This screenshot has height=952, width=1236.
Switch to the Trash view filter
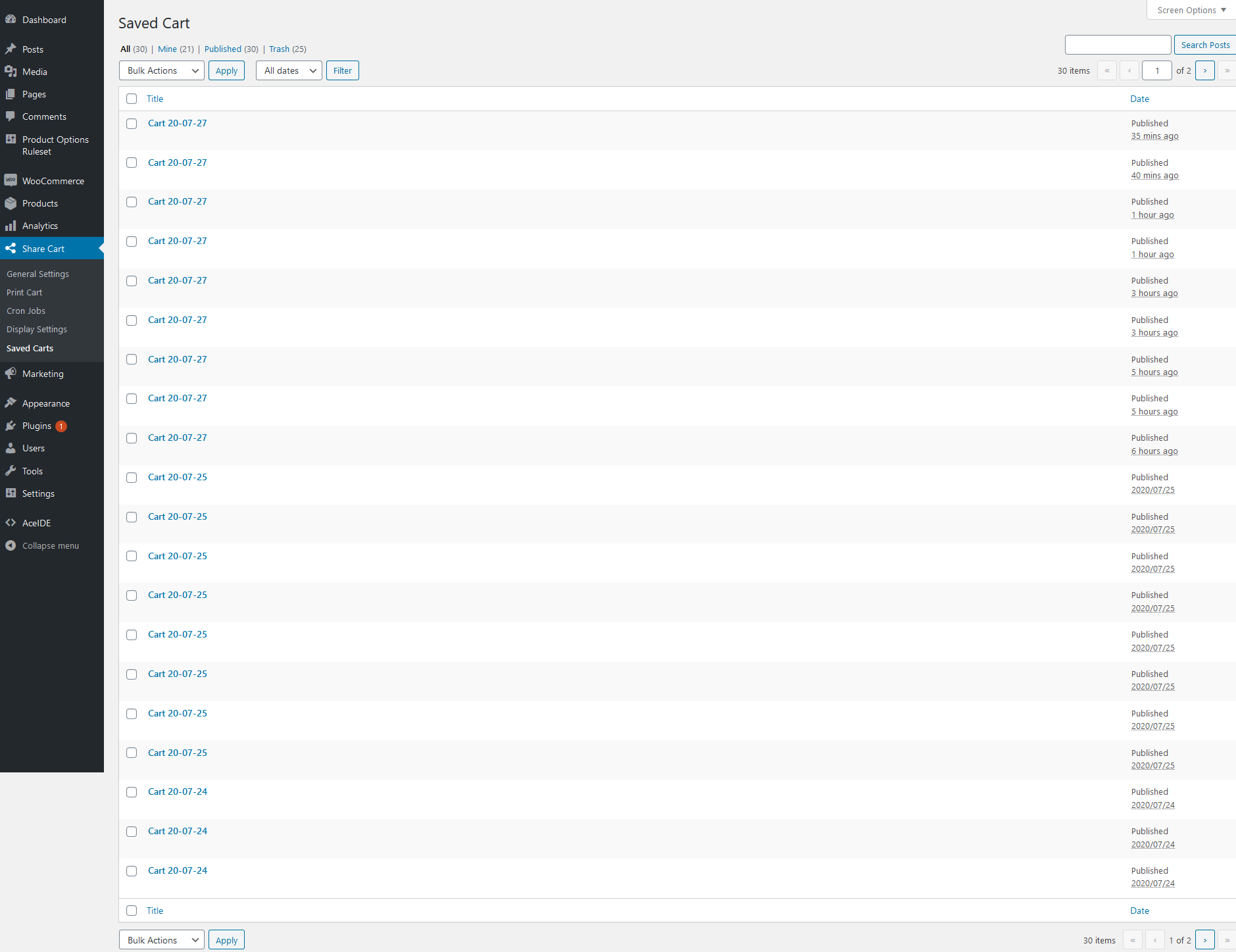coord(279,49)
